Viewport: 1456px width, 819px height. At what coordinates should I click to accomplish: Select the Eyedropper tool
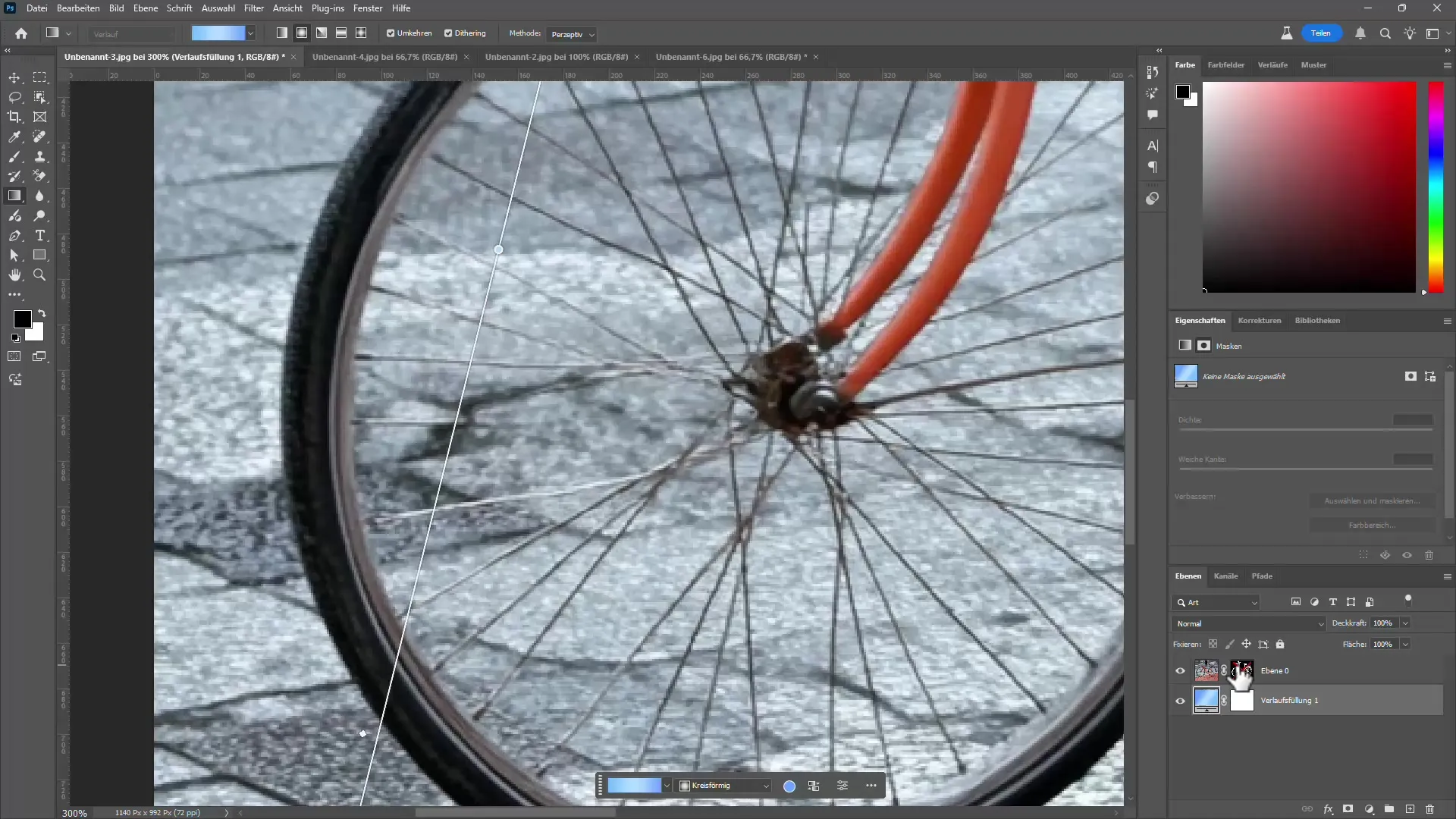pos(14,136)
